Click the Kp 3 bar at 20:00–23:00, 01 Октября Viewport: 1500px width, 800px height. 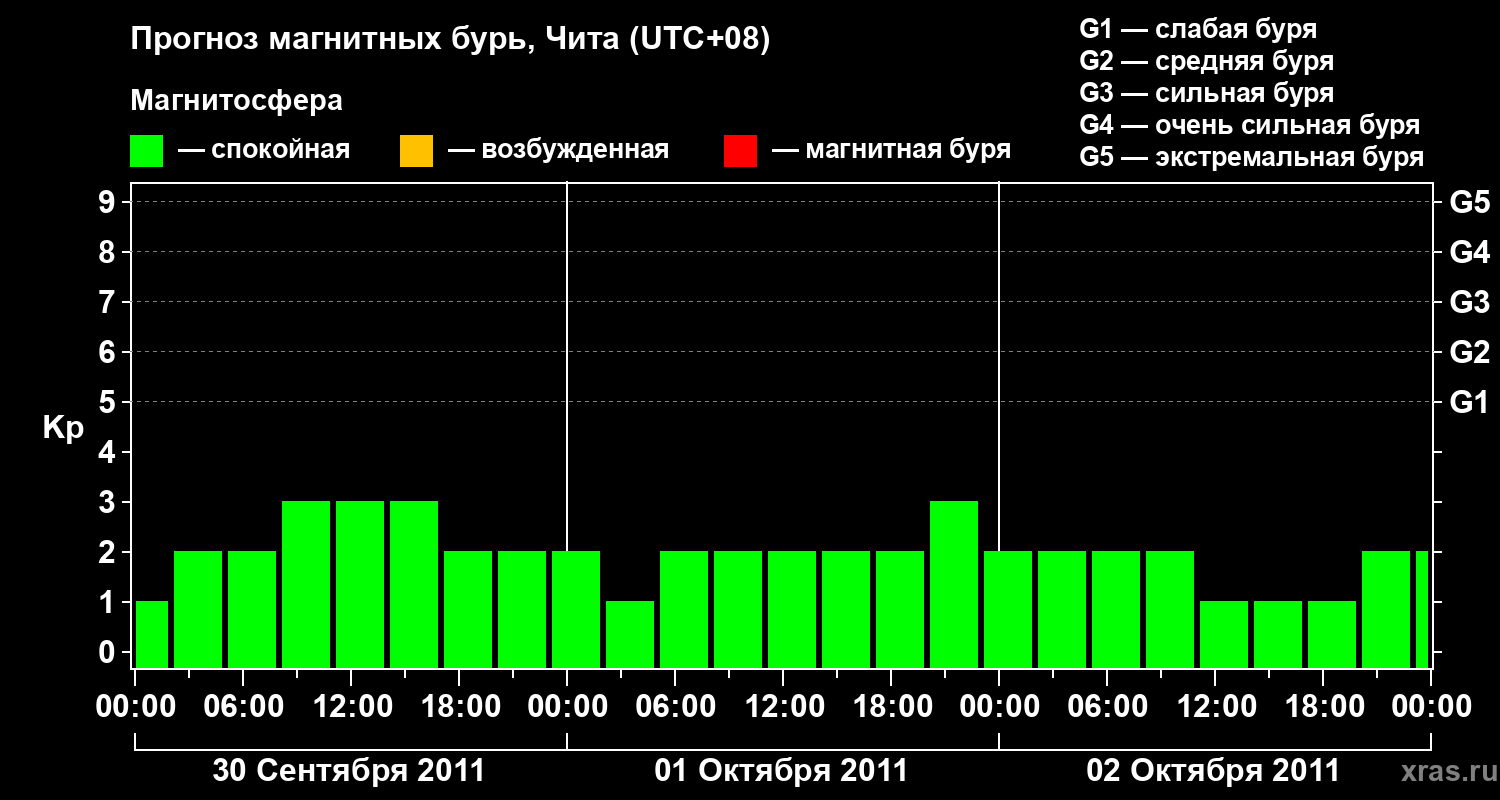pyautogui.click(x=954, y=584)
